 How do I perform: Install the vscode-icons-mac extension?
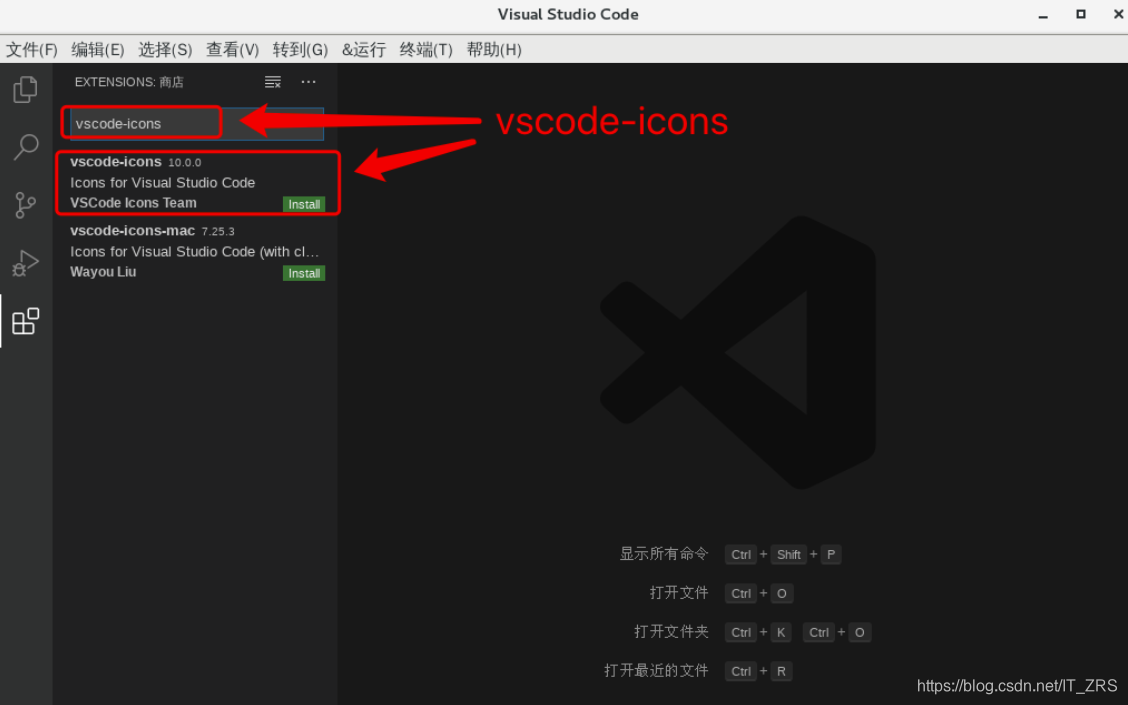click(x=304, y=273)
